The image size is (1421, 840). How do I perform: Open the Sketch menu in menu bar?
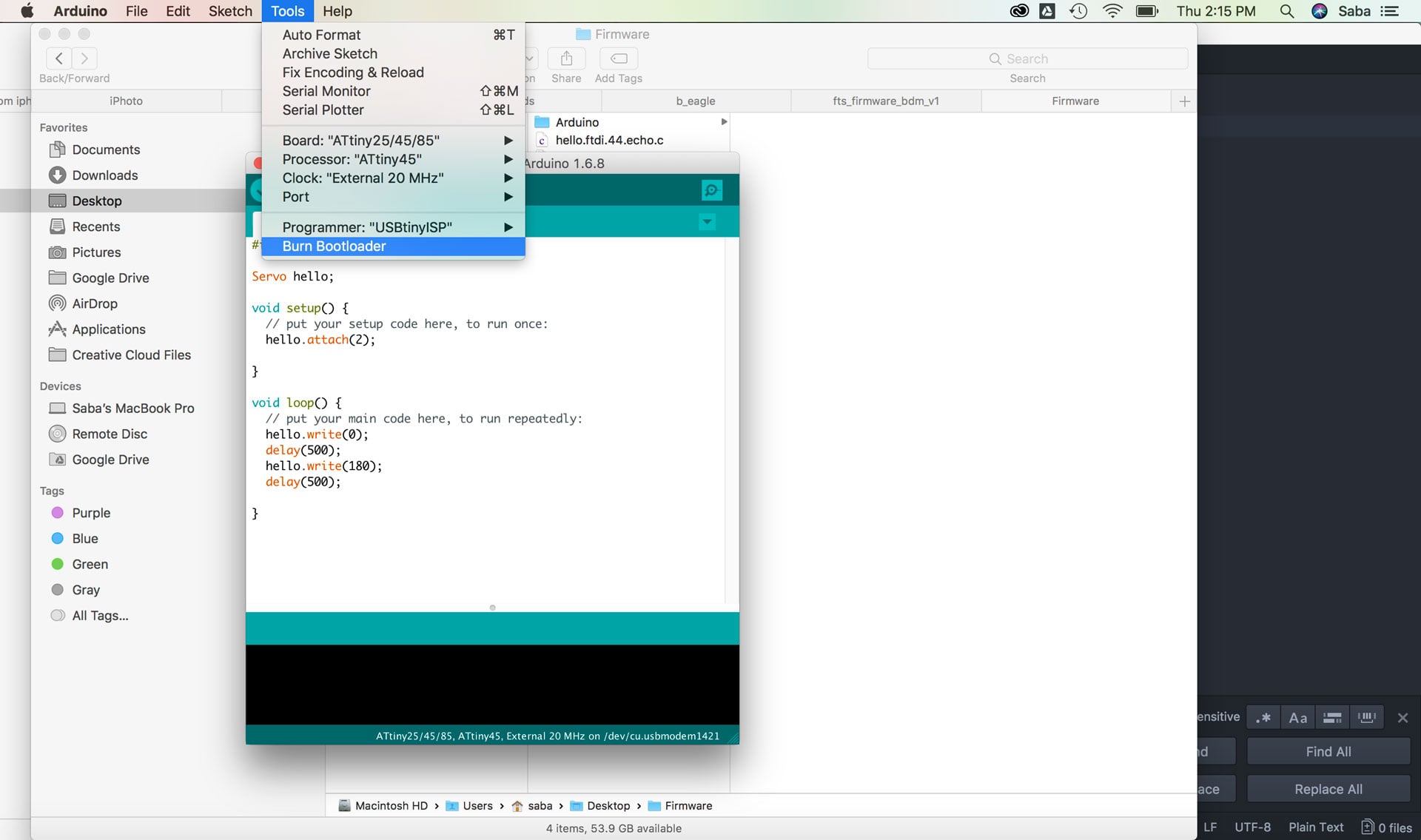[230, 11]
